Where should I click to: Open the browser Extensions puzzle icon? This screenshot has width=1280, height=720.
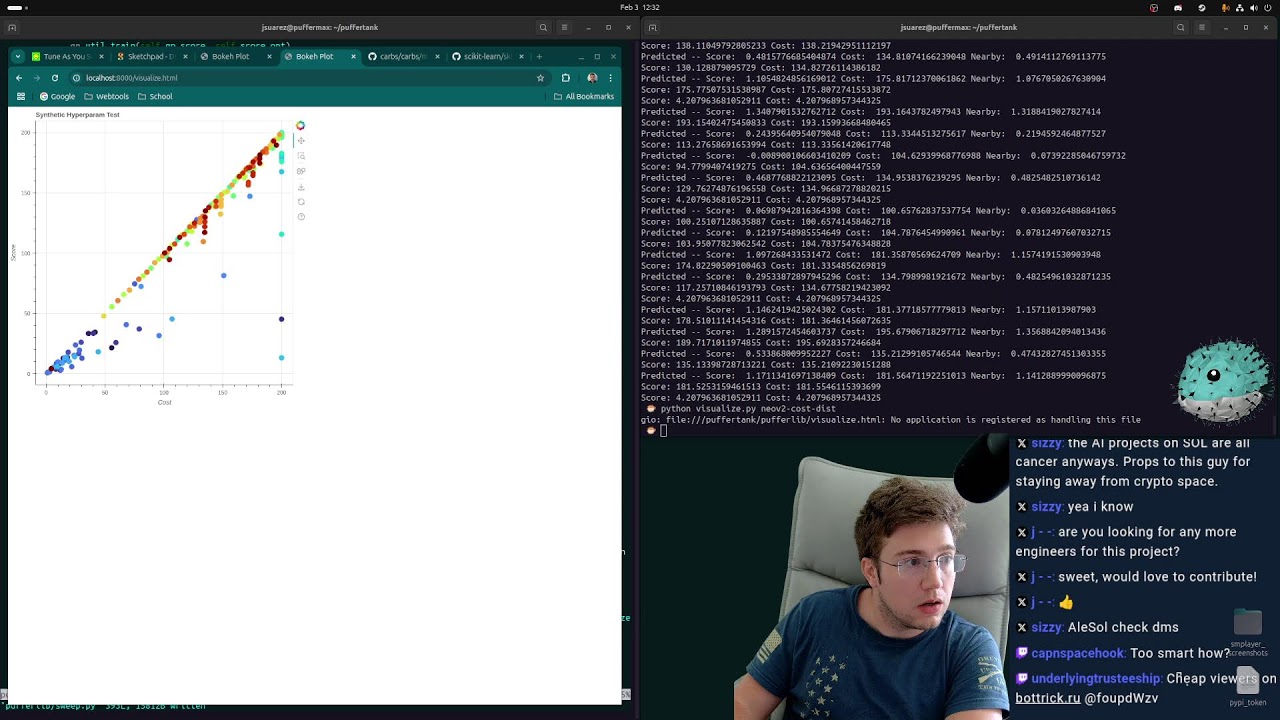point(566,78)
